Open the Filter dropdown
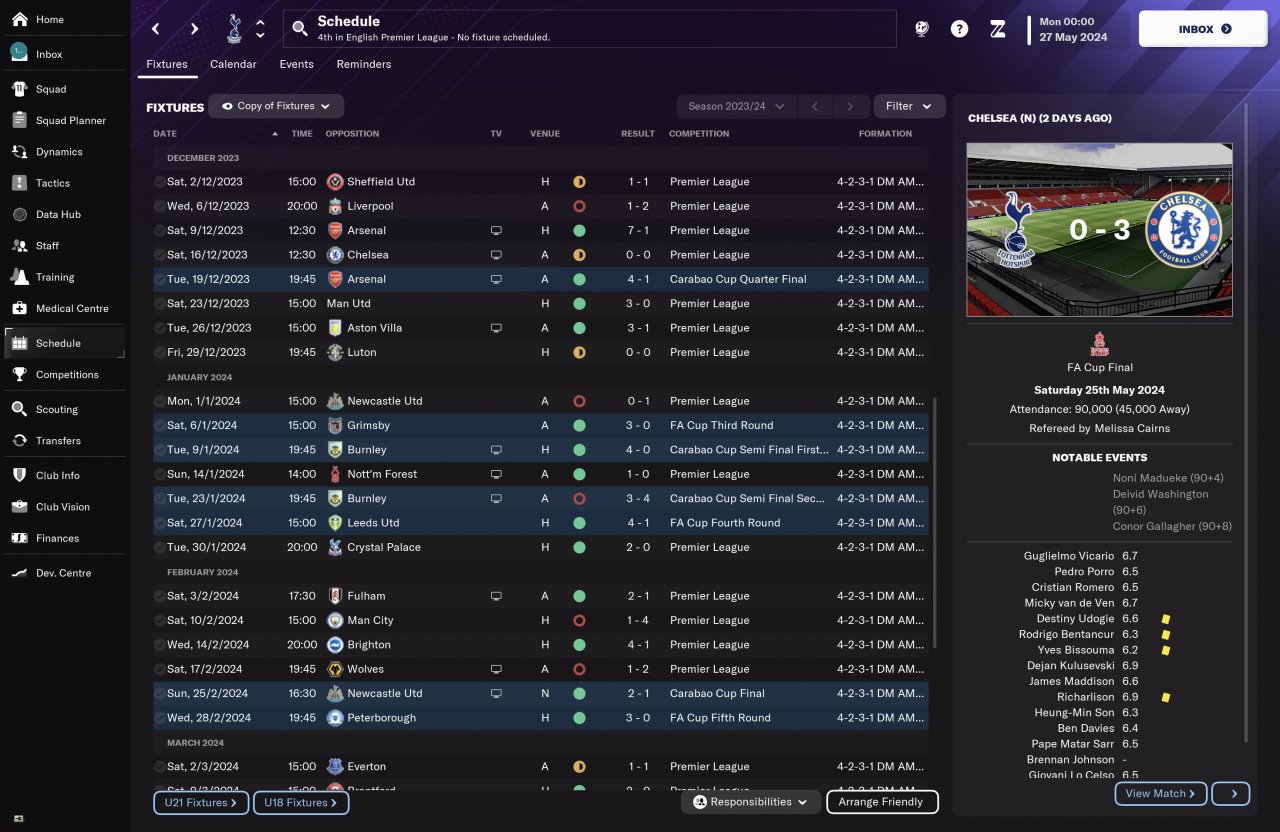 909,106
